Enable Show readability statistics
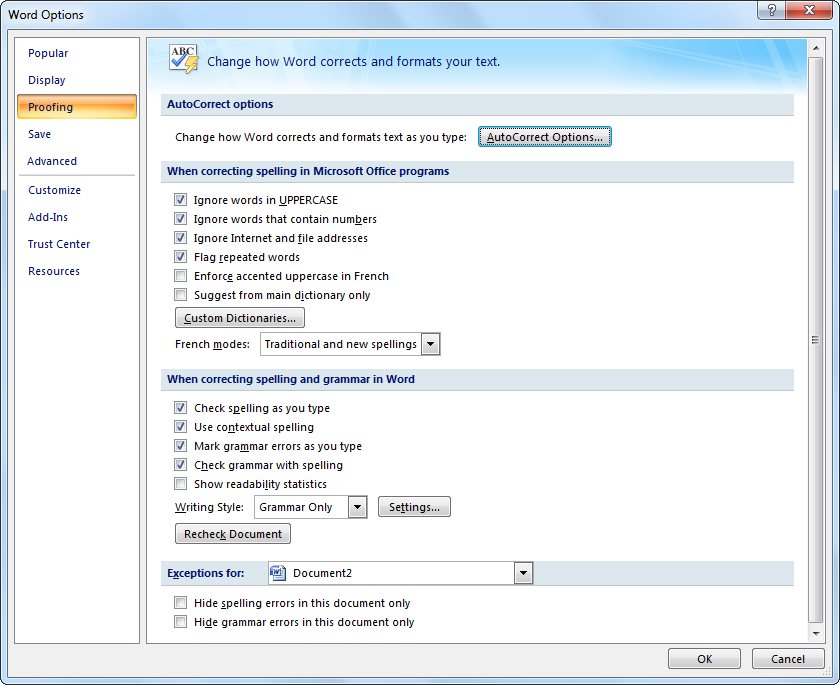 click(x=181, y=484)
